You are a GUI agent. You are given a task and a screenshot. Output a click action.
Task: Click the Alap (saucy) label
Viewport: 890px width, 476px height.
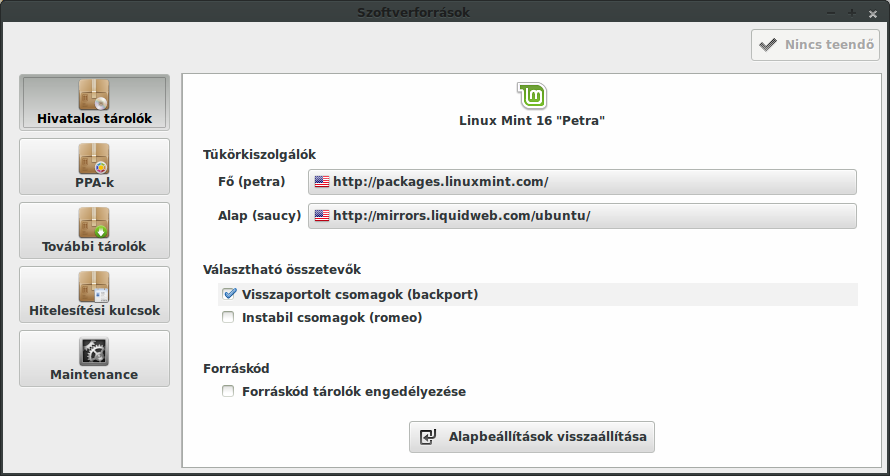click(x=259, y=216)
